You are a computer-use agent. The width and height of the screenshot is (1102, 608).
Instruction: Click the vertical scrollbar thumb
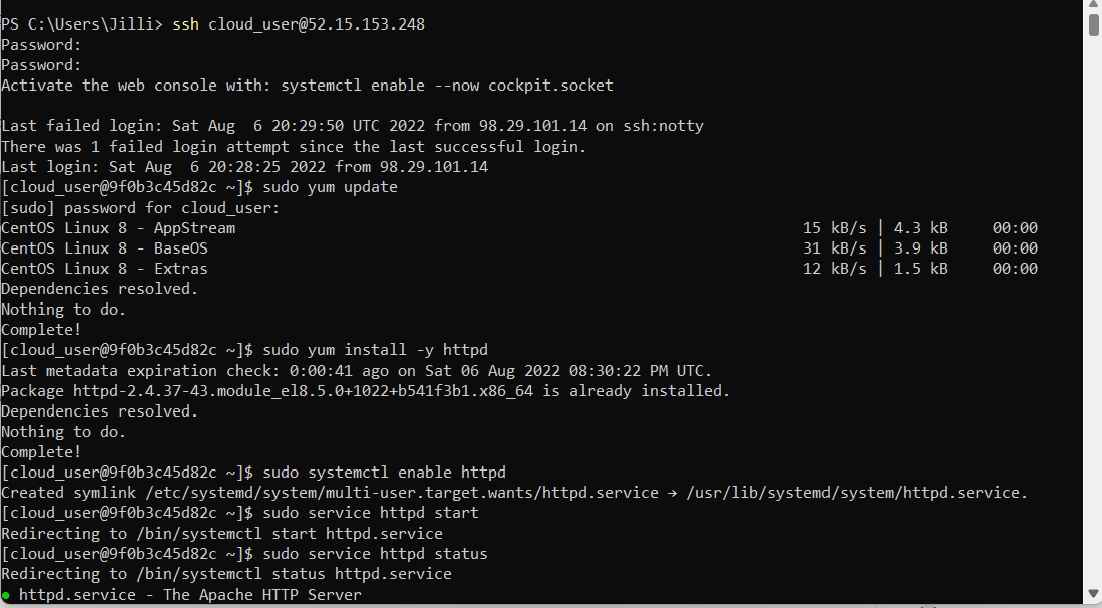coord(1094,23)
